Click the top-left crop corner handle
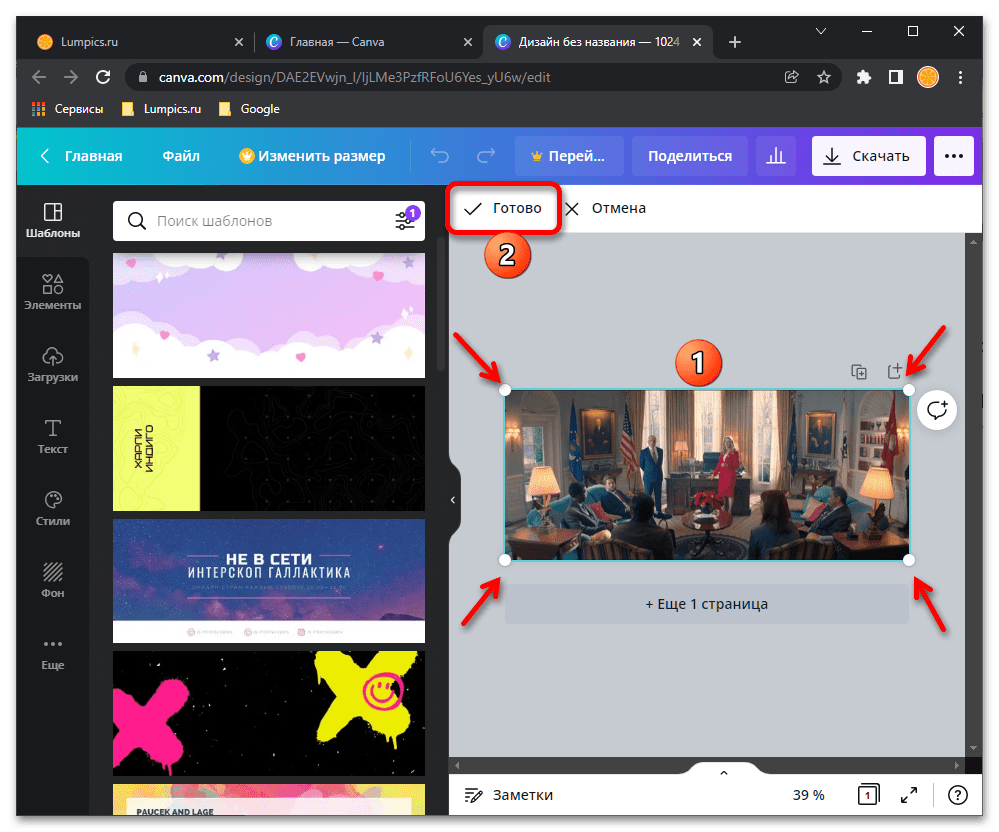The width and height of the screenshot is (999, 832). coord(505,389)
